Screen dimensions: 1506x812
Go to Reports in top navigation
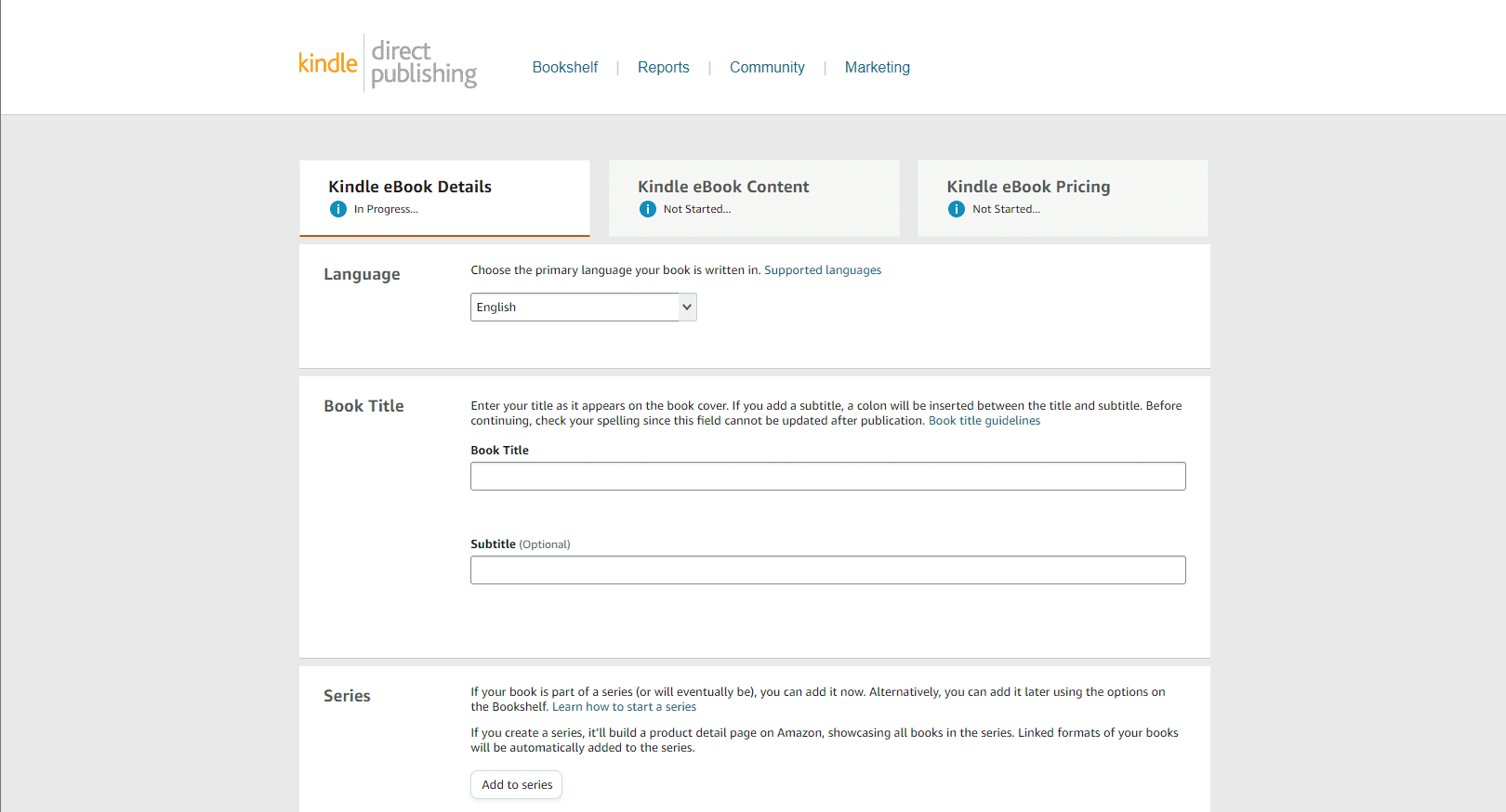coord(663,68)
